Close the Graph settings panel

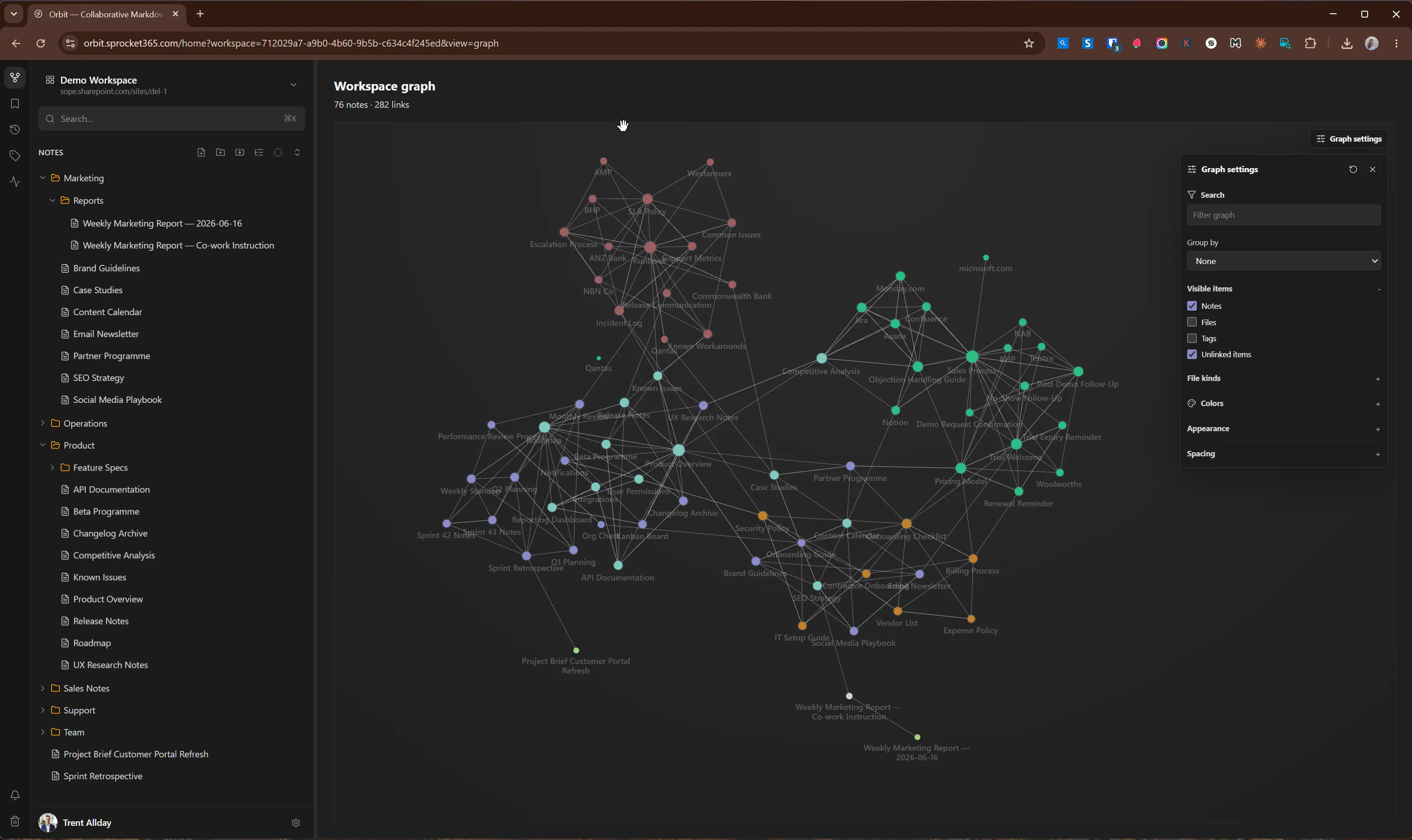coord(1372,169)
